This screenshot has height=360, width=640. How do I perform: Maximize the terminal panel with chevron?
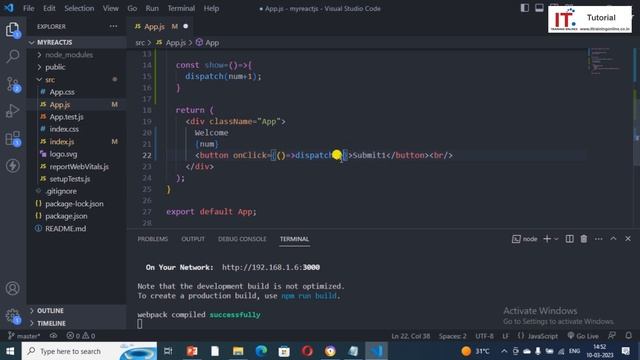613,238
